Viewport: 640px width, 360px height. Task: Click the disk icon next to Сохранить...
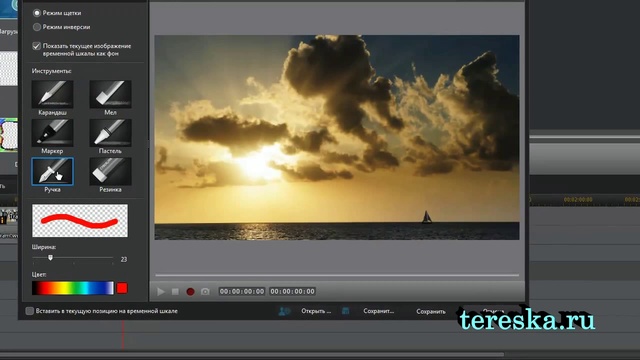coord(345,311)
